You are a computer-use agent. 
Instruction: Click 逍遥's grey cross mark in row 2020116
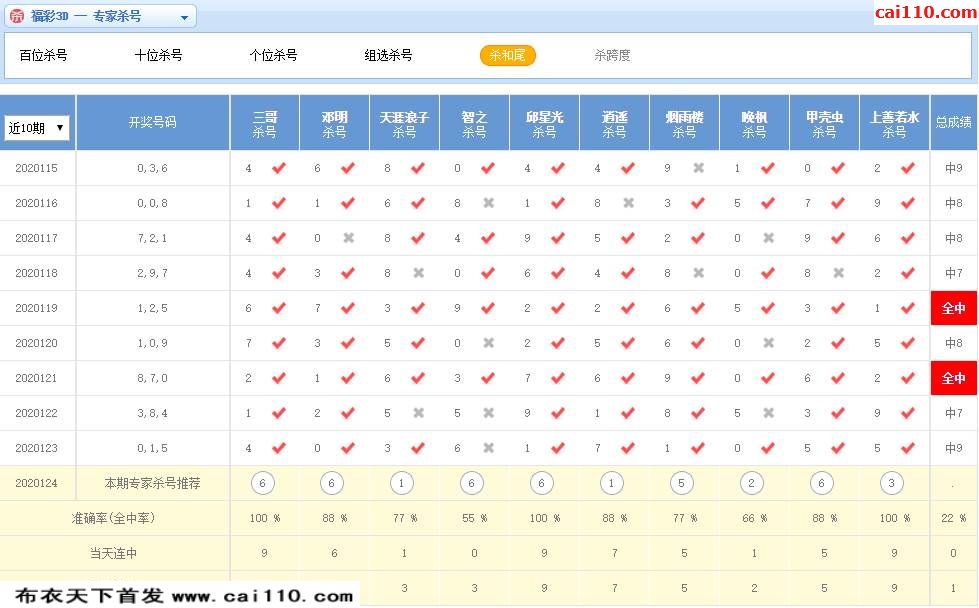(x=629, y=203)
